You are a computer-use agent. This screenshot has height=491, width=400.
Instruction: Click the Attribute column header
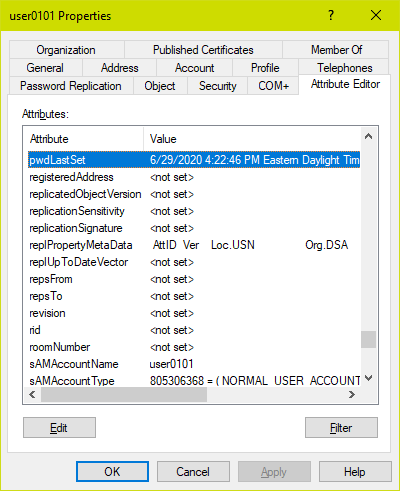coord(86,139)
